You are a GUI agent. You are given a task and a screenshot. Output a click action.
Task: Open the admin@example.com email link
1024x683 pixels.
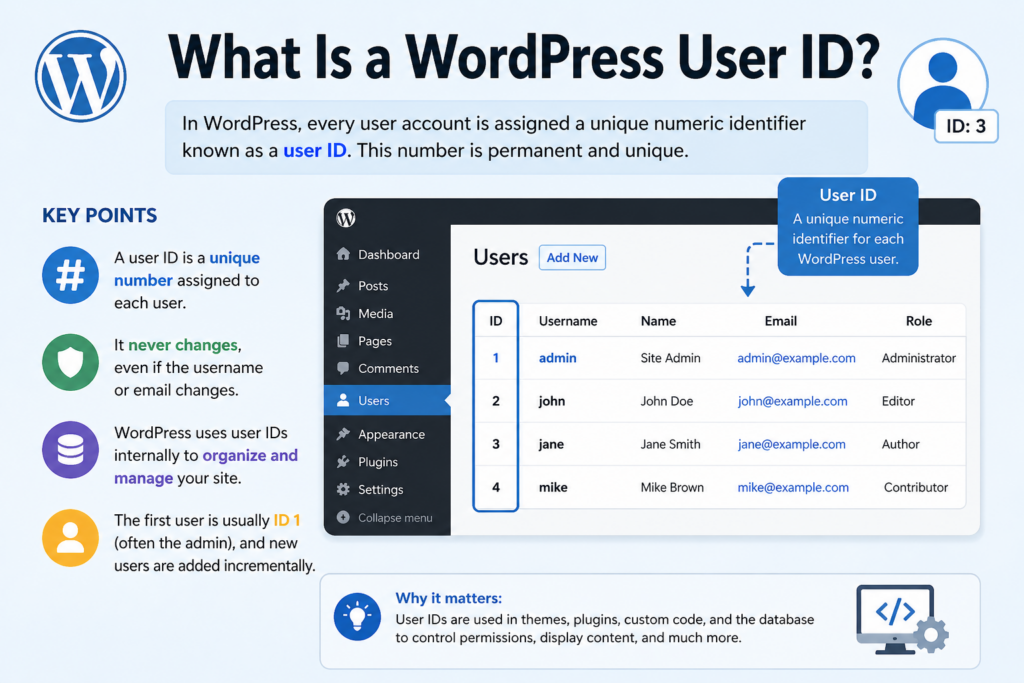pos(796,357)
